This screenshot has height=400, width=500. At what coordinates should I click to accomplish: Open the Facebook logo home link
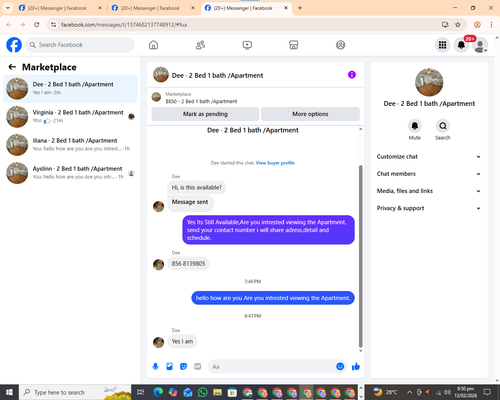(x=14, y=45)
